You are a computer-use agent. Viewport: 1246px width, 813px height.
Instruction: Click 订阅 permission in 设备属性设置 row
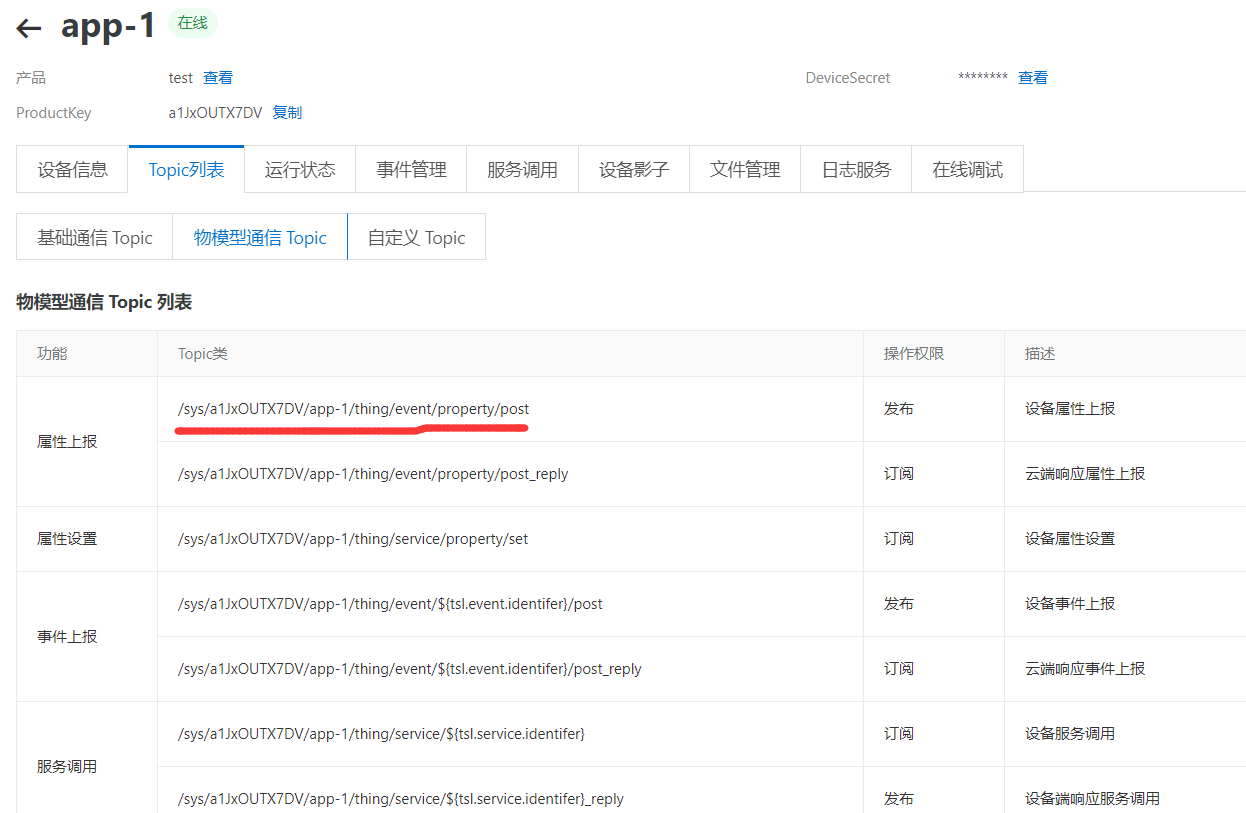898,538
